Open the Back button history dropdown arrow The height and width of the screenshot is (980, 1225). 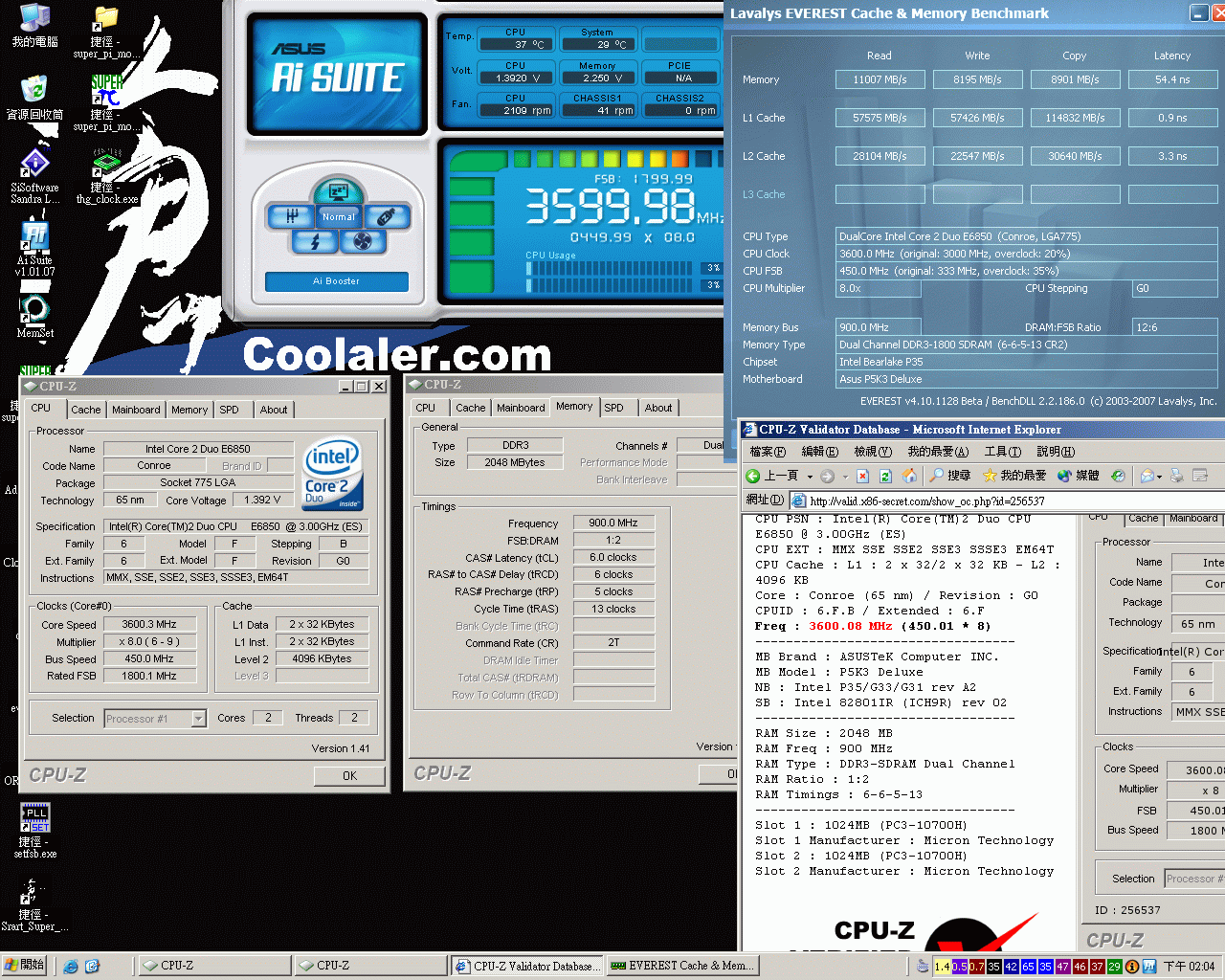tap(810, 476)
